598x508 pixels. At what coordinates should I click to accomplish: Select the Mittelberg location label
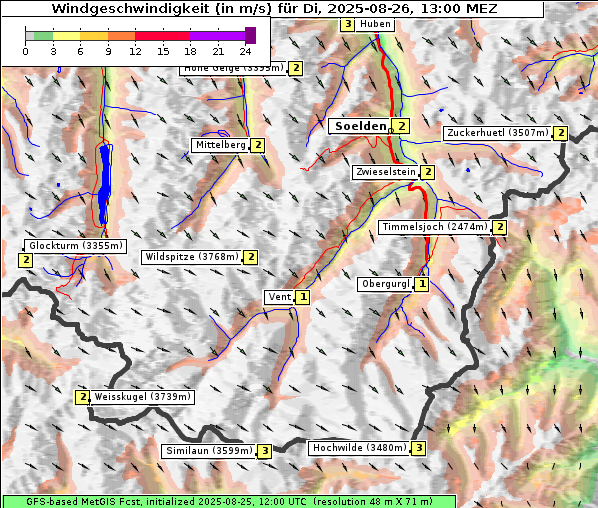coord(220,145)
